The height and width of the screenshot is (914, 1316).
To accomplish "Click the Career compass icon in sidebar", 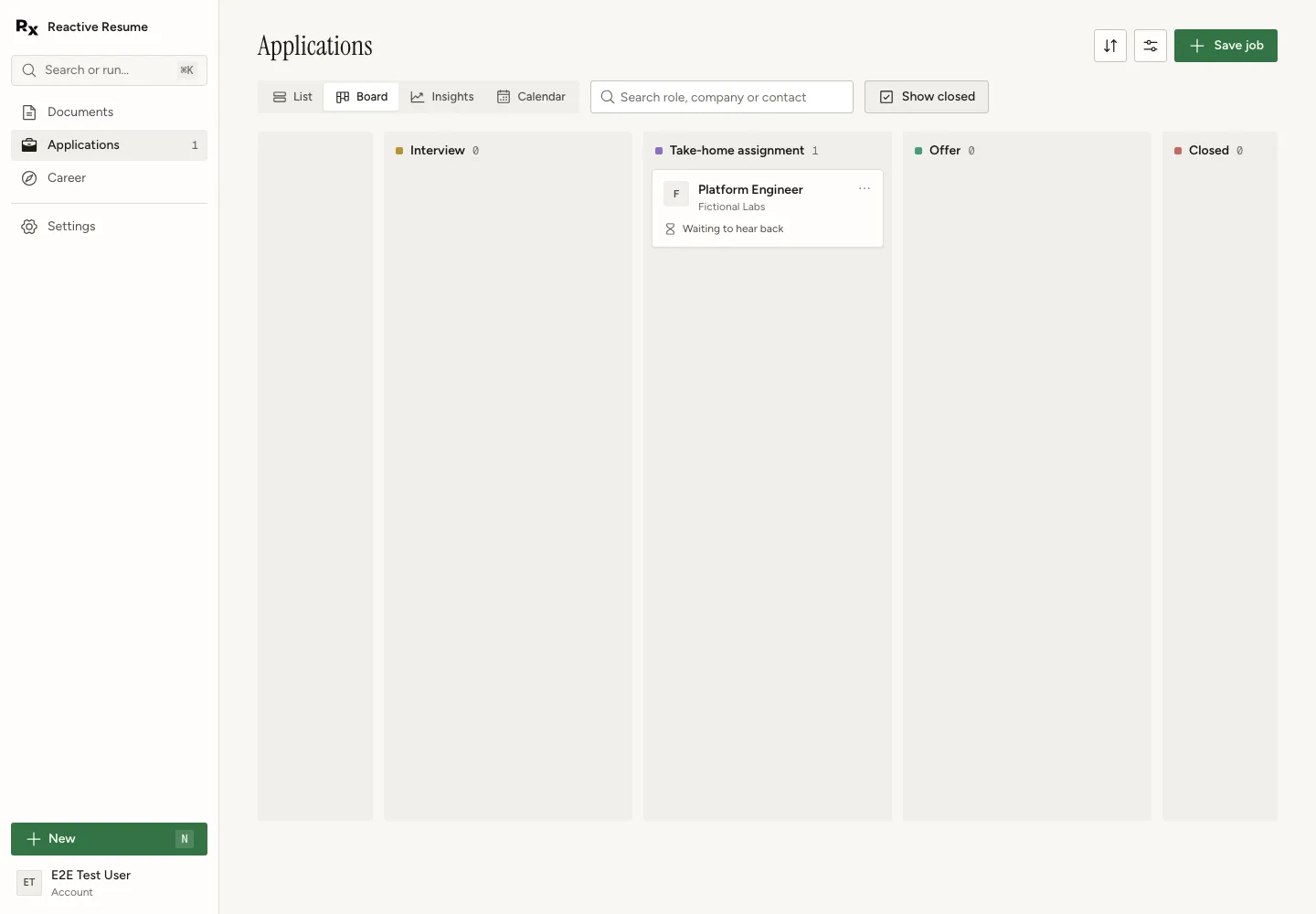I will click(x=29, y=178).
